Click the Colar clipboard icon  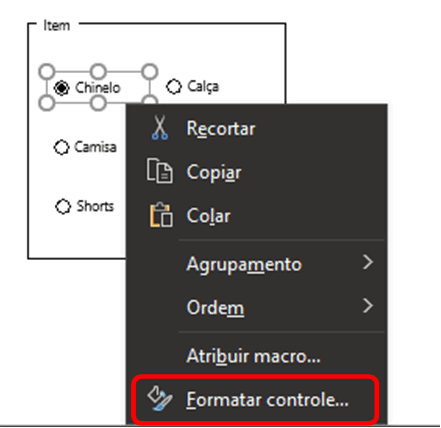coord(161,215)
